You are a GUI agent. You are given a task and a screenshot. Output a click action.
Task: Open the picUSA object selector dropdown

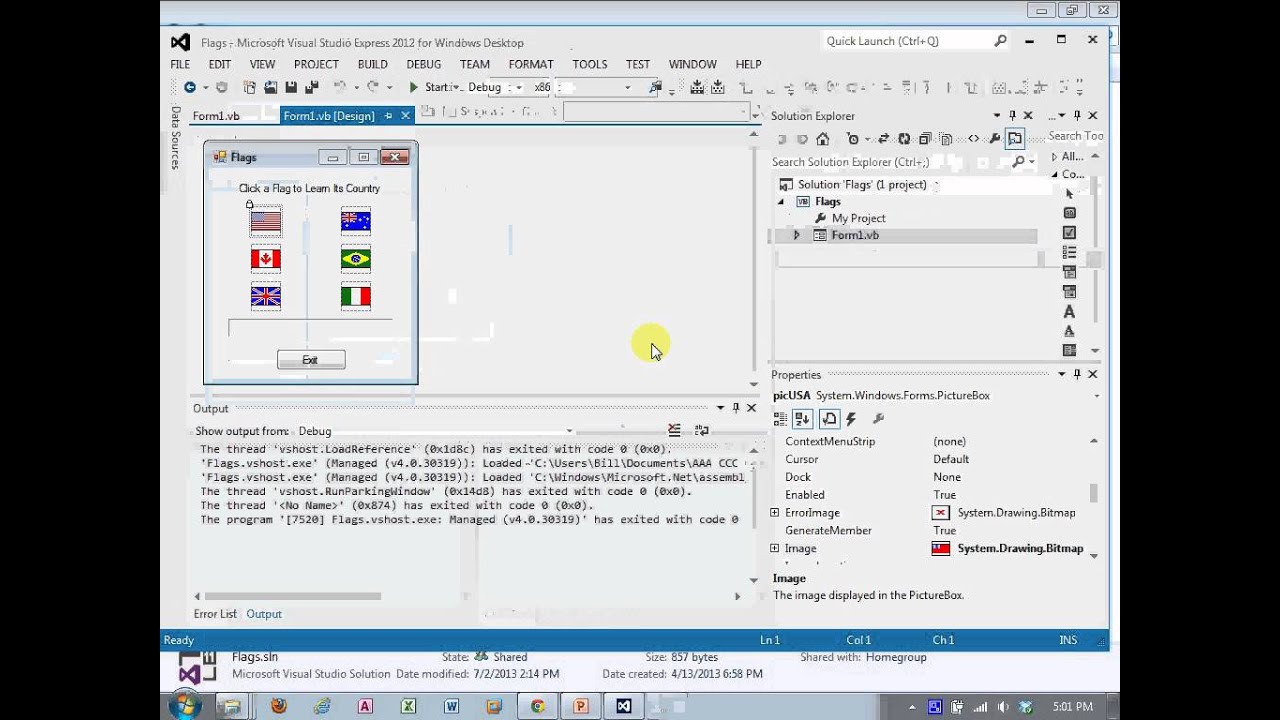[1096, 396]
